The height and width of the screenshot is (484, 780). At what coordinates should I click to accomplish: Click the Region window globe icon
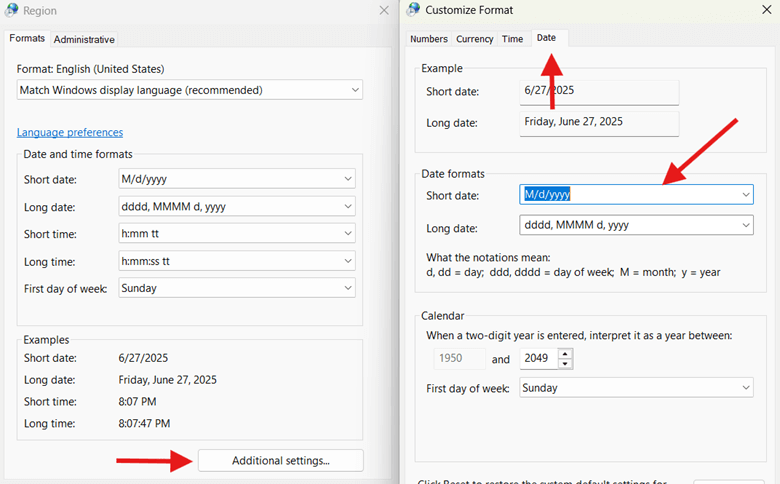point(11,10)
